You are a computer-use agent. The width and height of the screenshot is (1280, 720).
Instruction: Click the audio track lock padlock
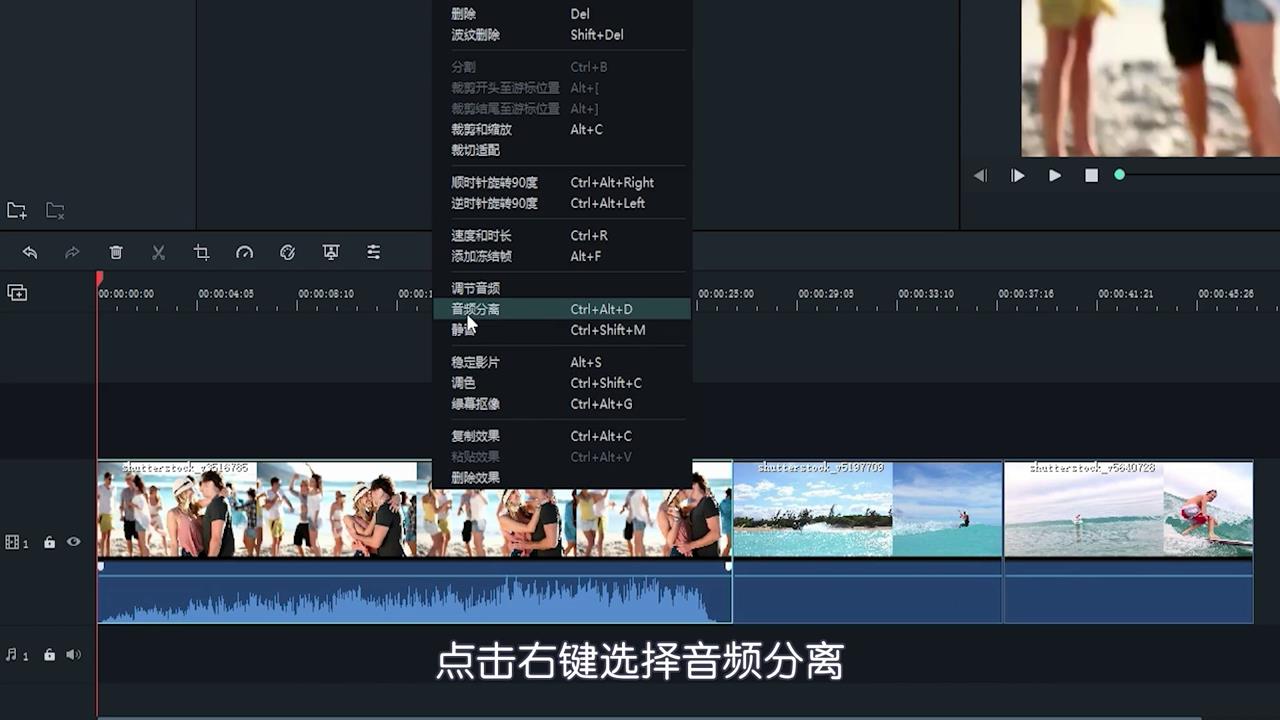(x=49, y=654)
